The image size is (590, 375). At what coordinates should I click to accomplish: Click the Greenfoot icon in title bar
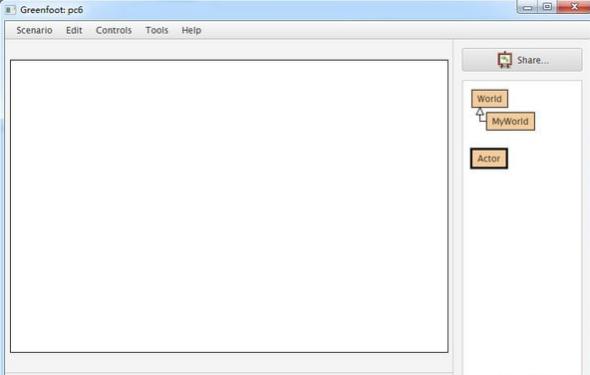9,10
